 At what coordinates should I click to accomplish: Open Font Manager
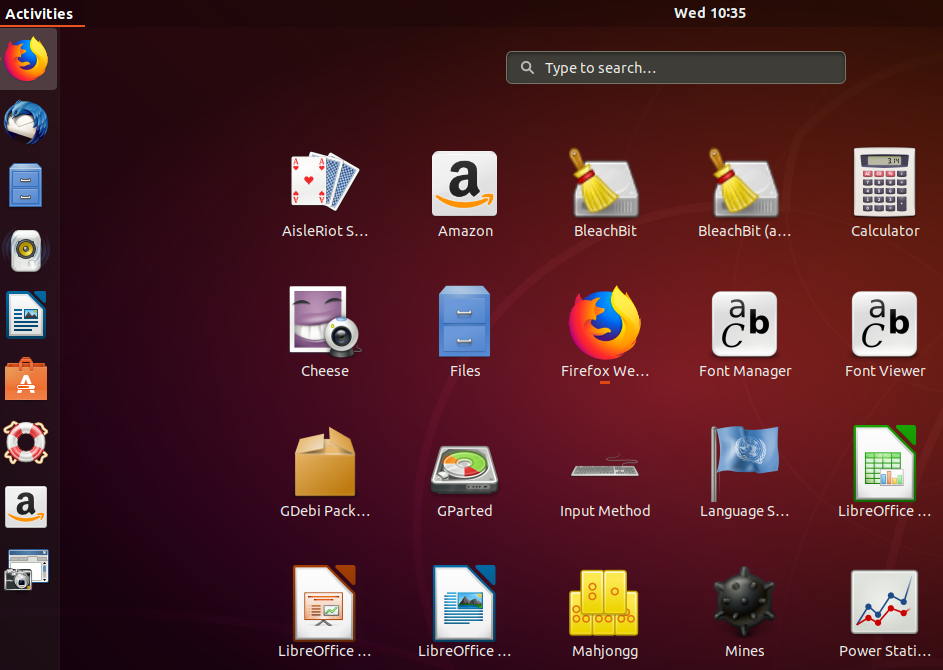pyautogui.click(x=745, y=333)
